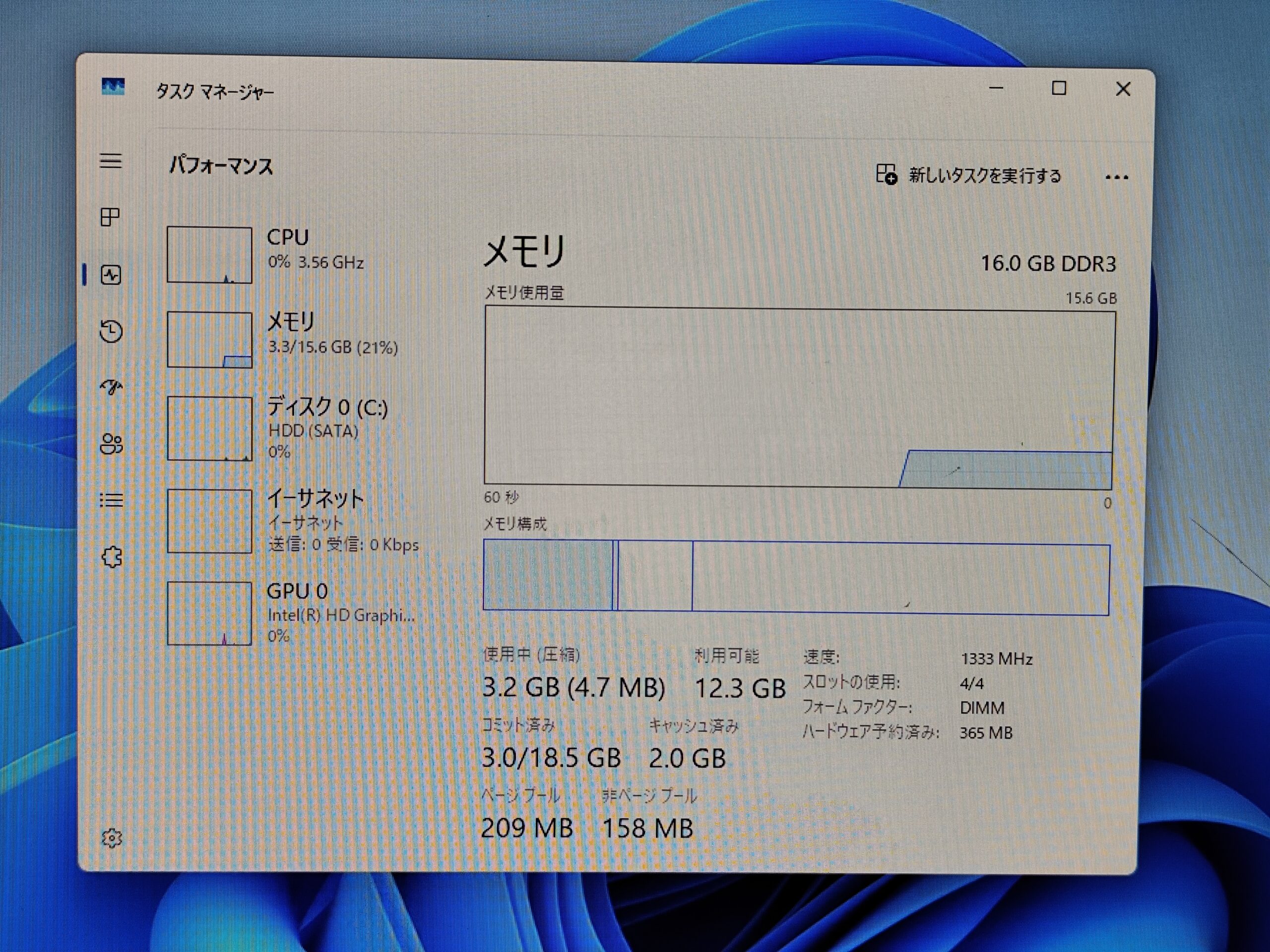This screenshot has width=1270, height=952.
Task: Open the three-dot more options menu
Action: click(1117, 178)
